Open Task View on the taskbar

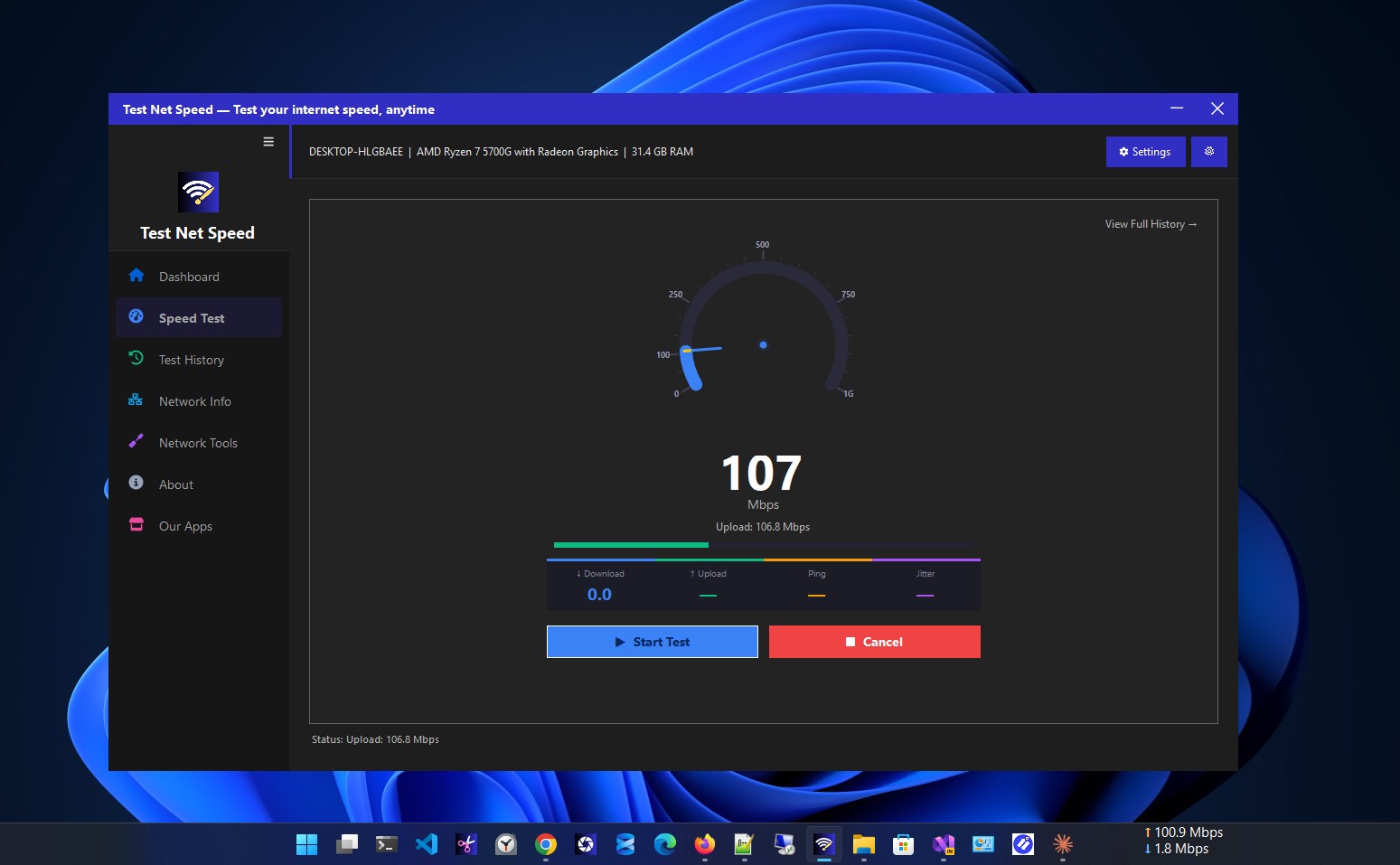[347, 844]
